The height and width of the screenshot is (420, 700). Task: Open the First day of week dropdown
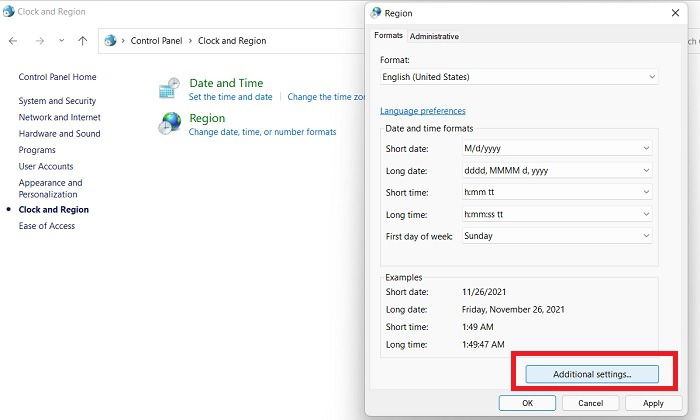[x=557, y=236]
